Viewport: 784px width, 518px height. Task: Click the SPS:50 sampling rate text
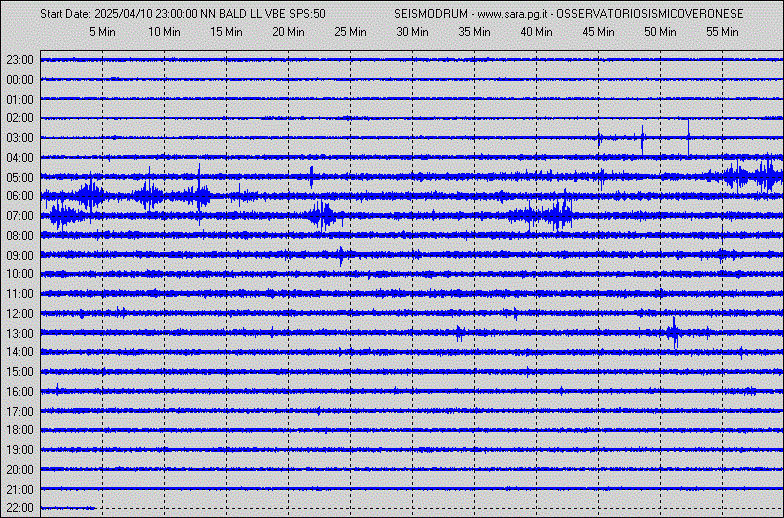pyautogui.click(x=308, y=14)
